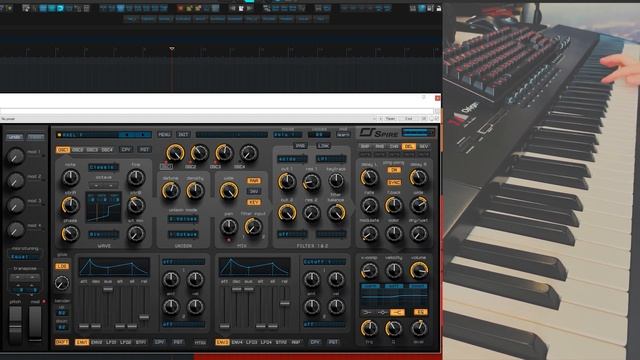Open the Cutoff 1 modulation target dropdown
The height and width of the screenshot is (360, 640).
pos(324,262)
